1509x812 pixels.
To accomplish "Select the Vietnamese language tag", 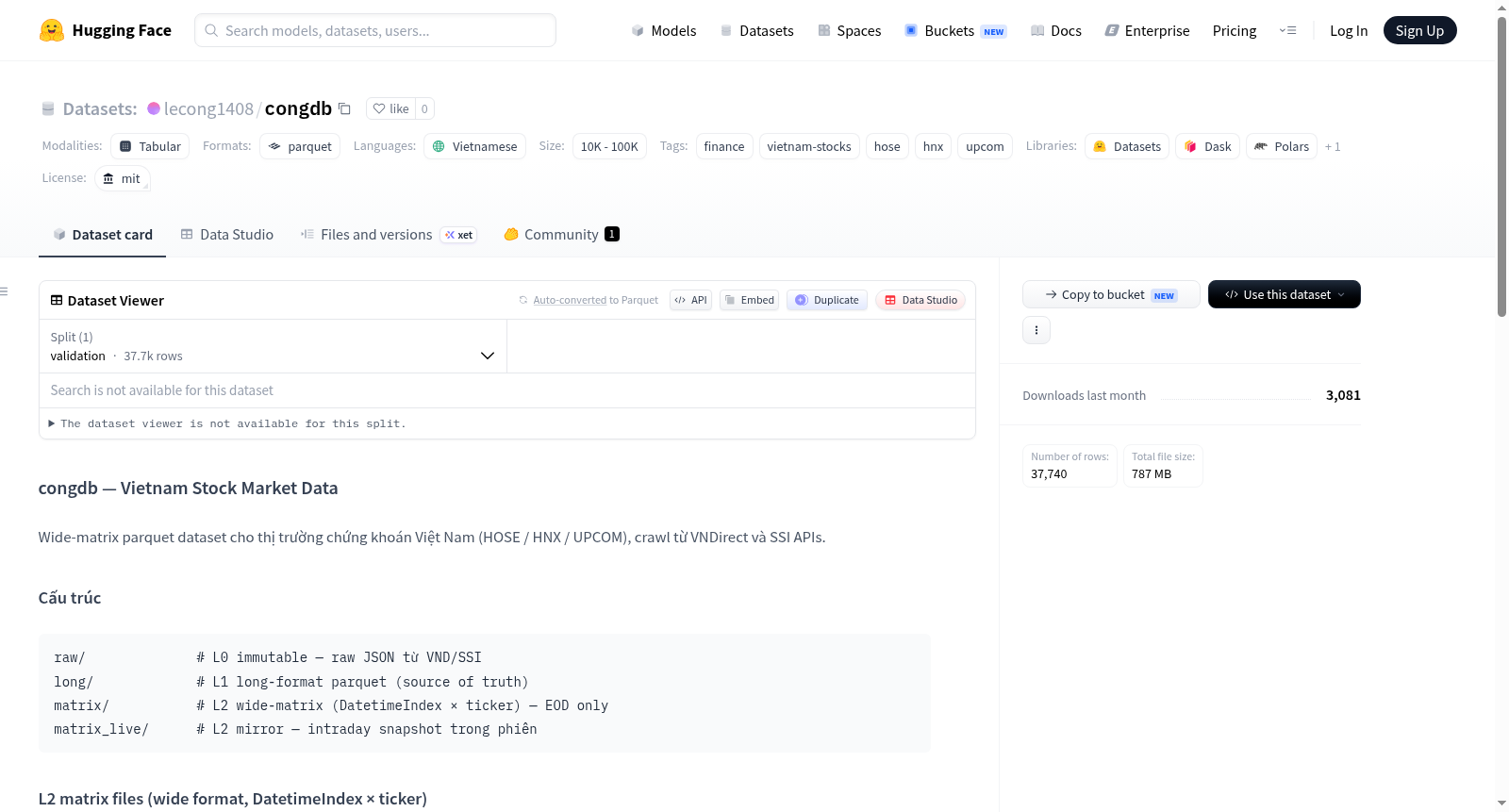I will coord(474,146).
